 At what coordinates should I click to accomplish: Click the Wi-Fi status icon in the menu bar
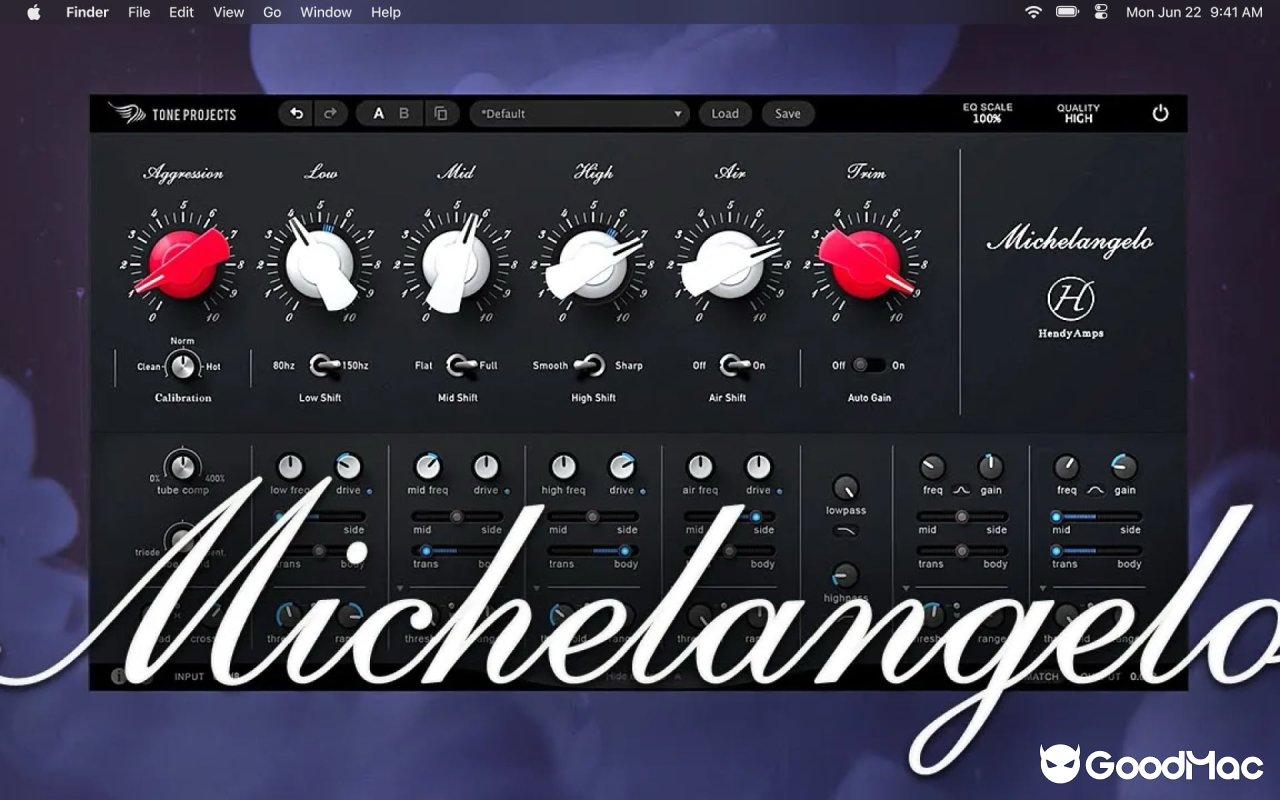pos(1033,12)
